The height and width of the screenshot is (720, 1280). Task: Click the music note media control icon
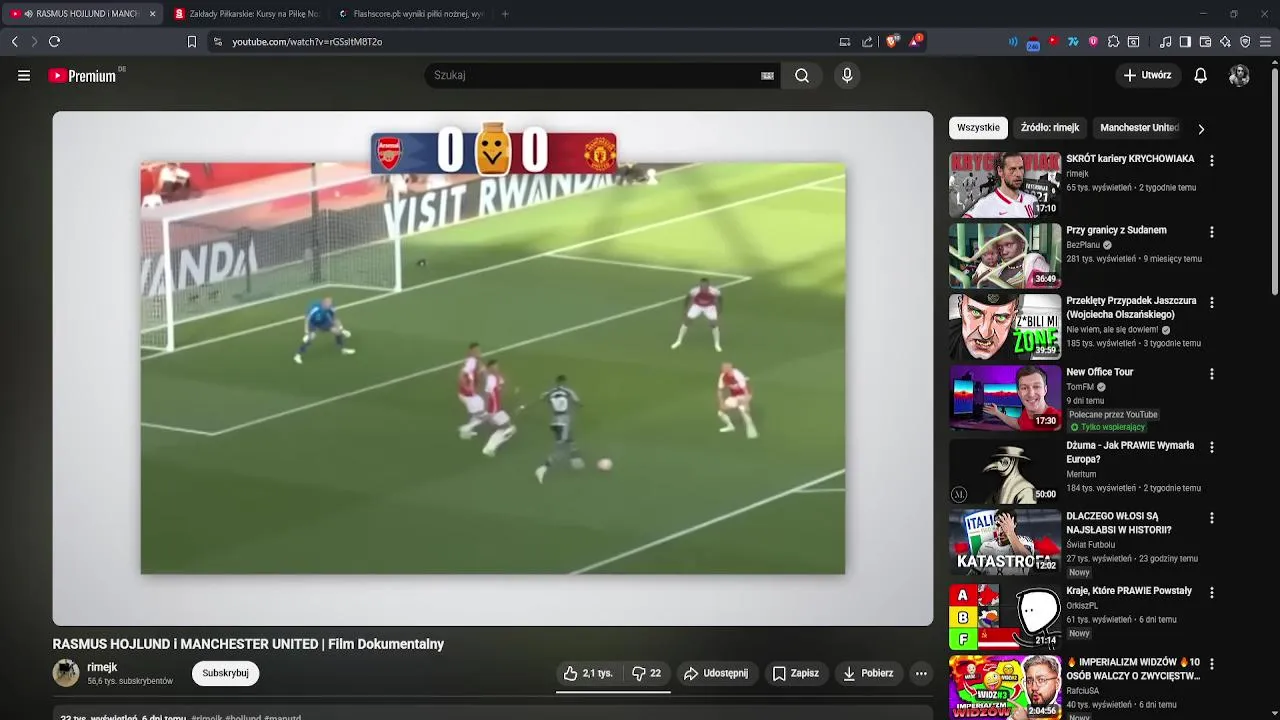pyautogui.click(x=1165, y=41)
